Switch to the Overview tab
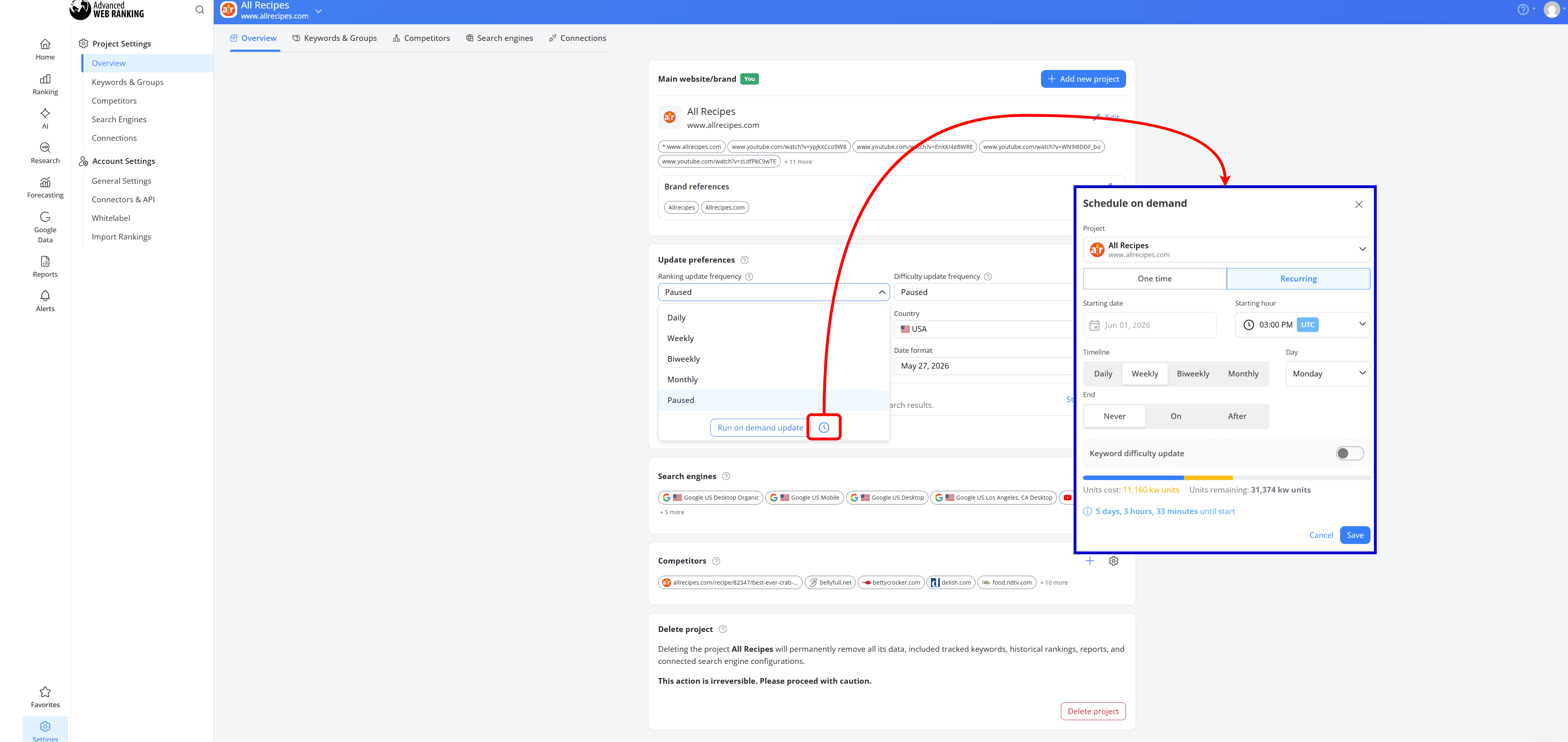This screenshot has width=1568, height=742. click(254, 38)
